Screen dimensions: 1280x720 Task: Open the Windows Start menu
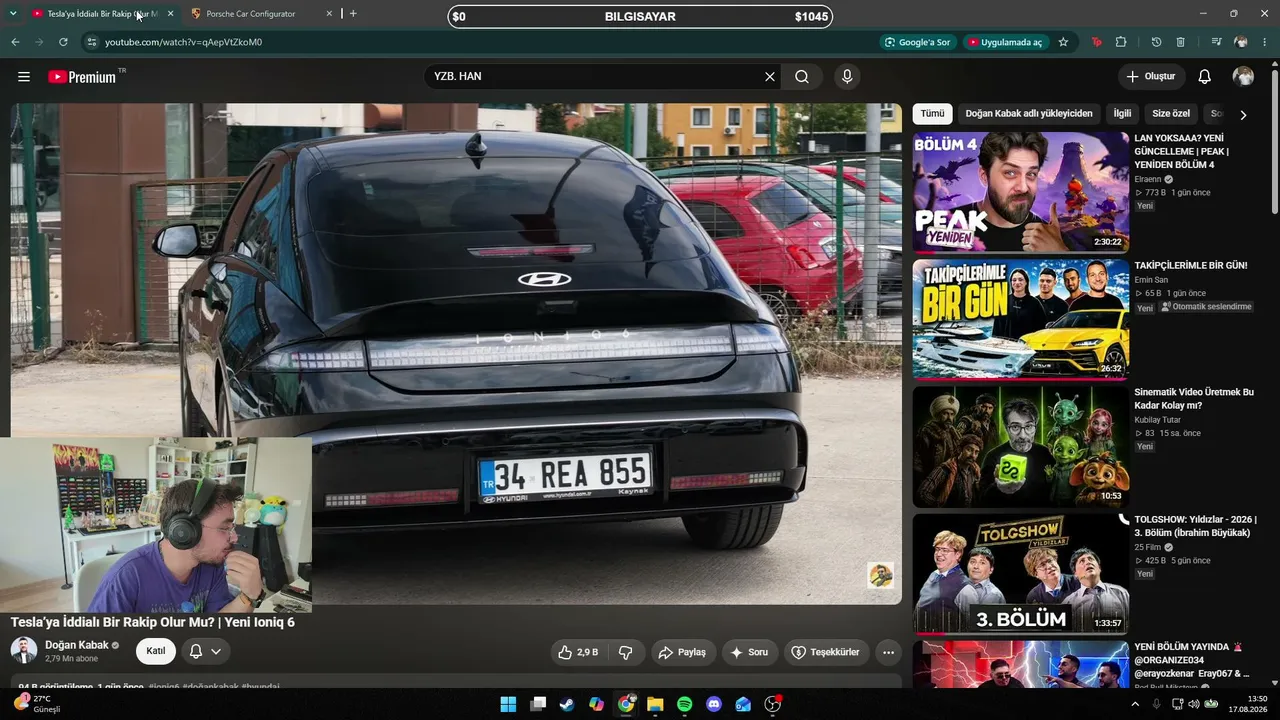coord(508,704)
